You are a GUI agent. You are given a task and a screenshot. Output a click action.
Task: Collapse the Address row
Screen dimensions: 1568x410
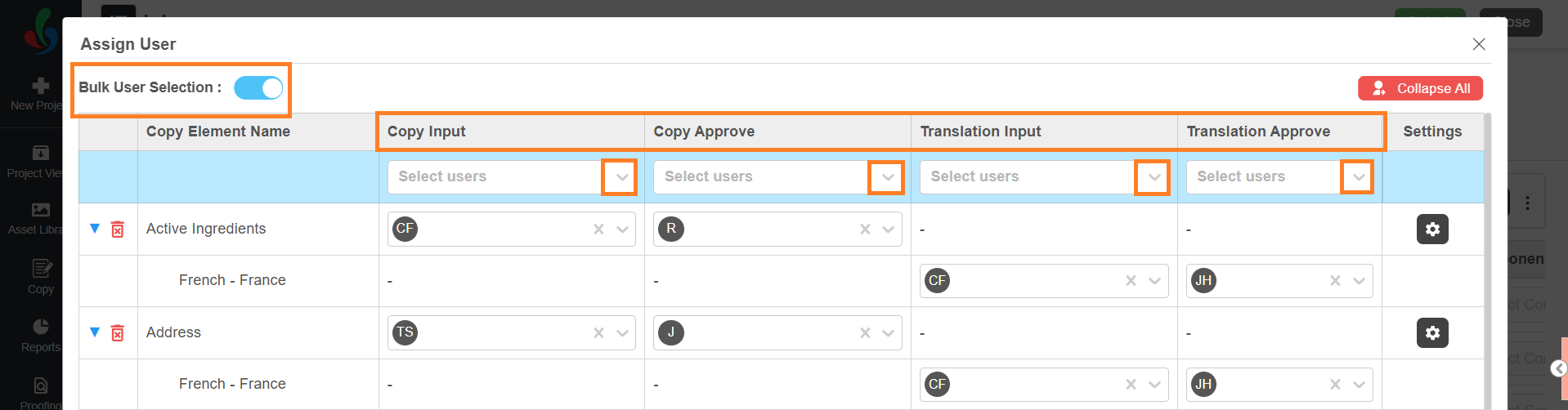coord(95,332)
